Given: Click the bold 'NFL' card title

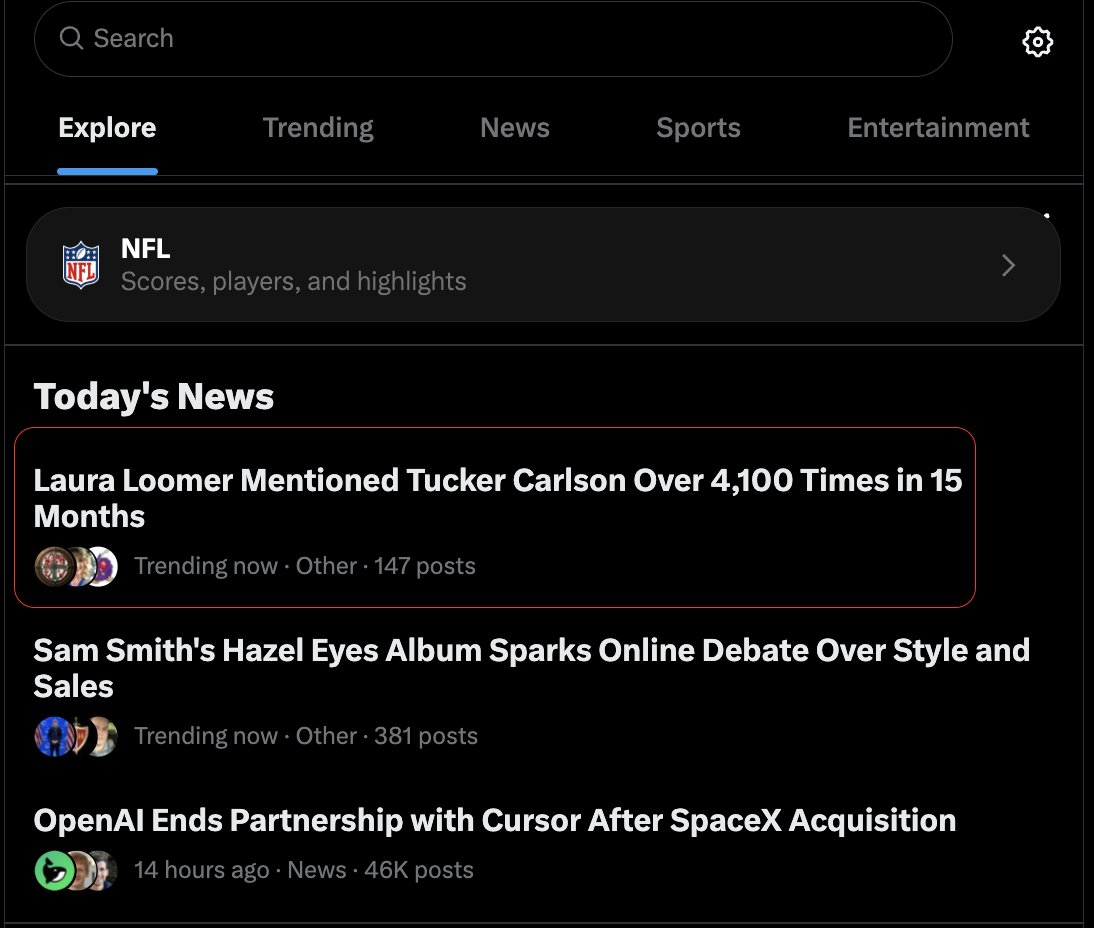Looking at the screenshot, I should (x=145, y=248).
